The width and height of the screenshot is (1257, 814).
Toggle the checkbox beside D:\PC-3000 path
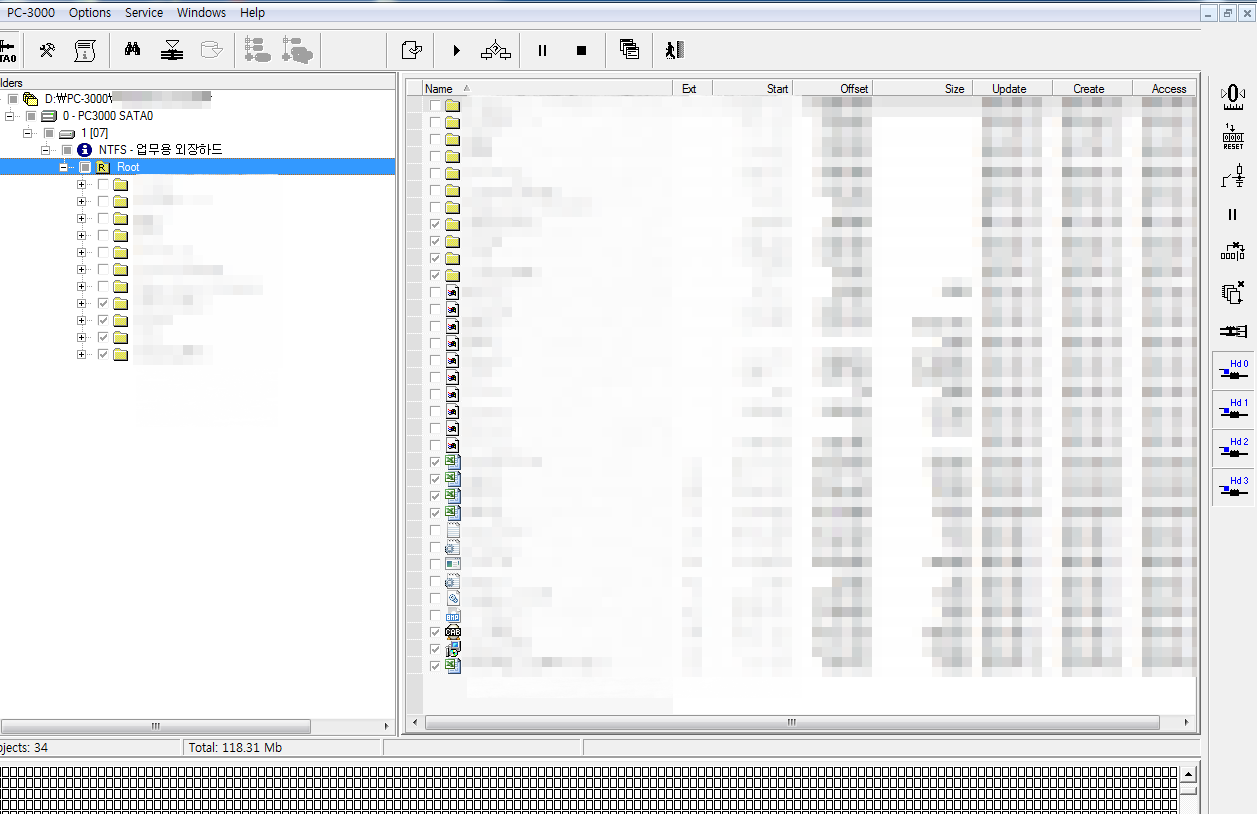click(x=12, y=99)
